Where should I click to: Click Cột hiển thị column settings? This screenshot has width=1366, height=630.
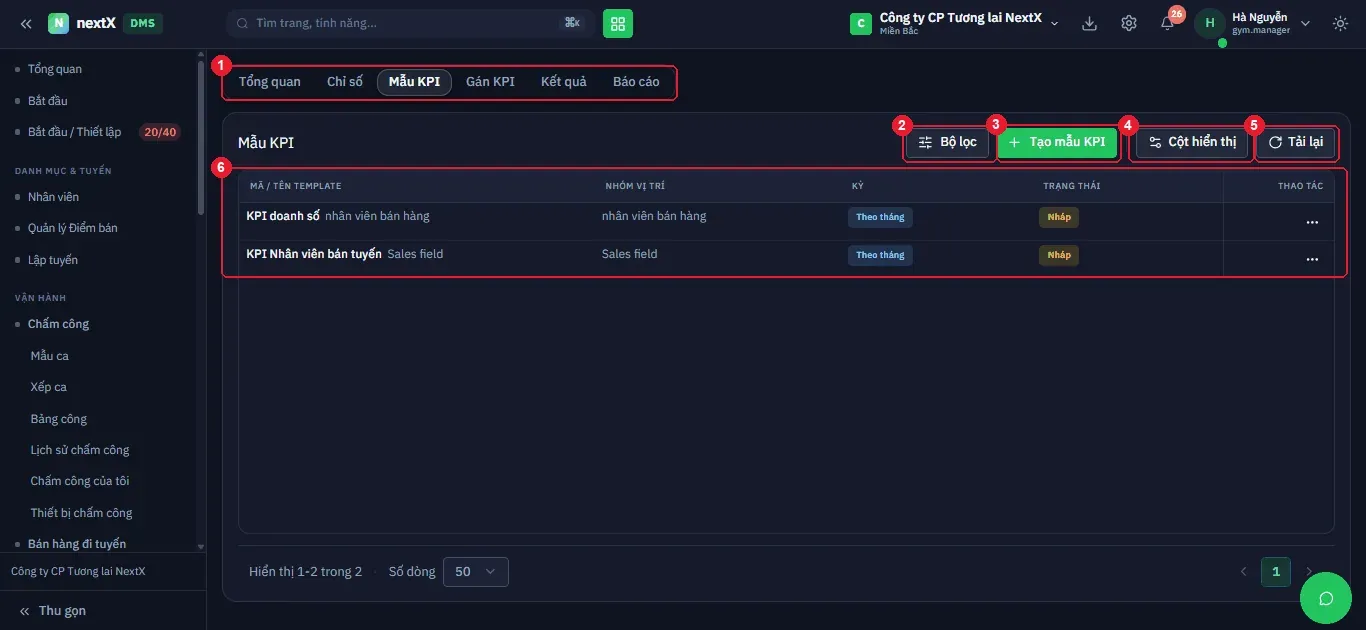(1192, 142)
